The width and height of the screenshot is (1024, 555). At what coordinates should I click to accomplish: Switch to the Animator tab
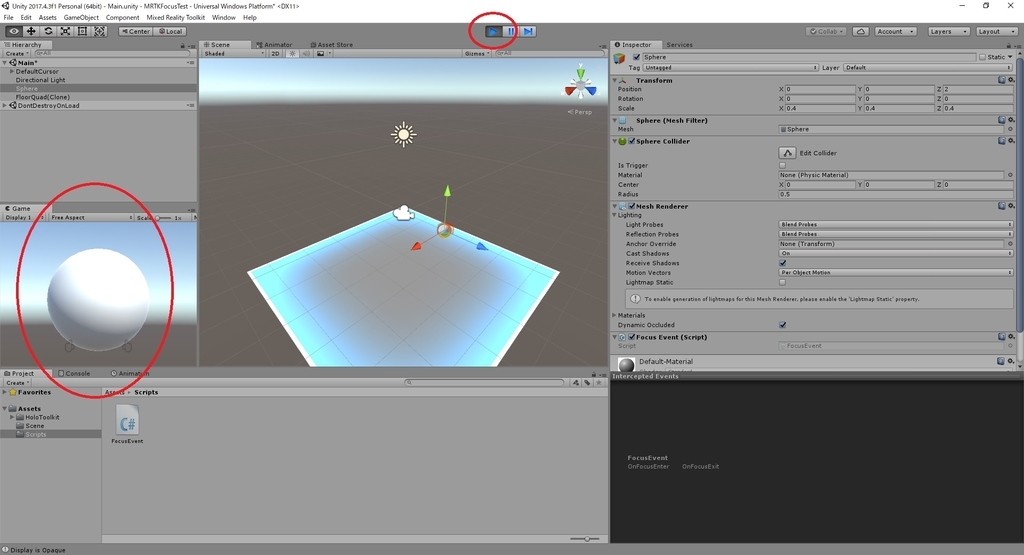click(x=274, y=44)
